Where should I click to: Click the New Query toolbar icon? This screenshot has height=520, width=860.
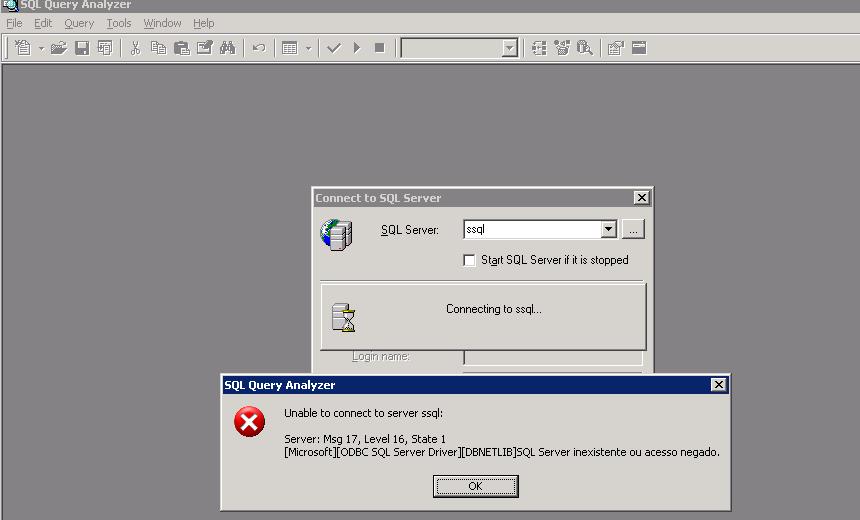click(22, 48)
